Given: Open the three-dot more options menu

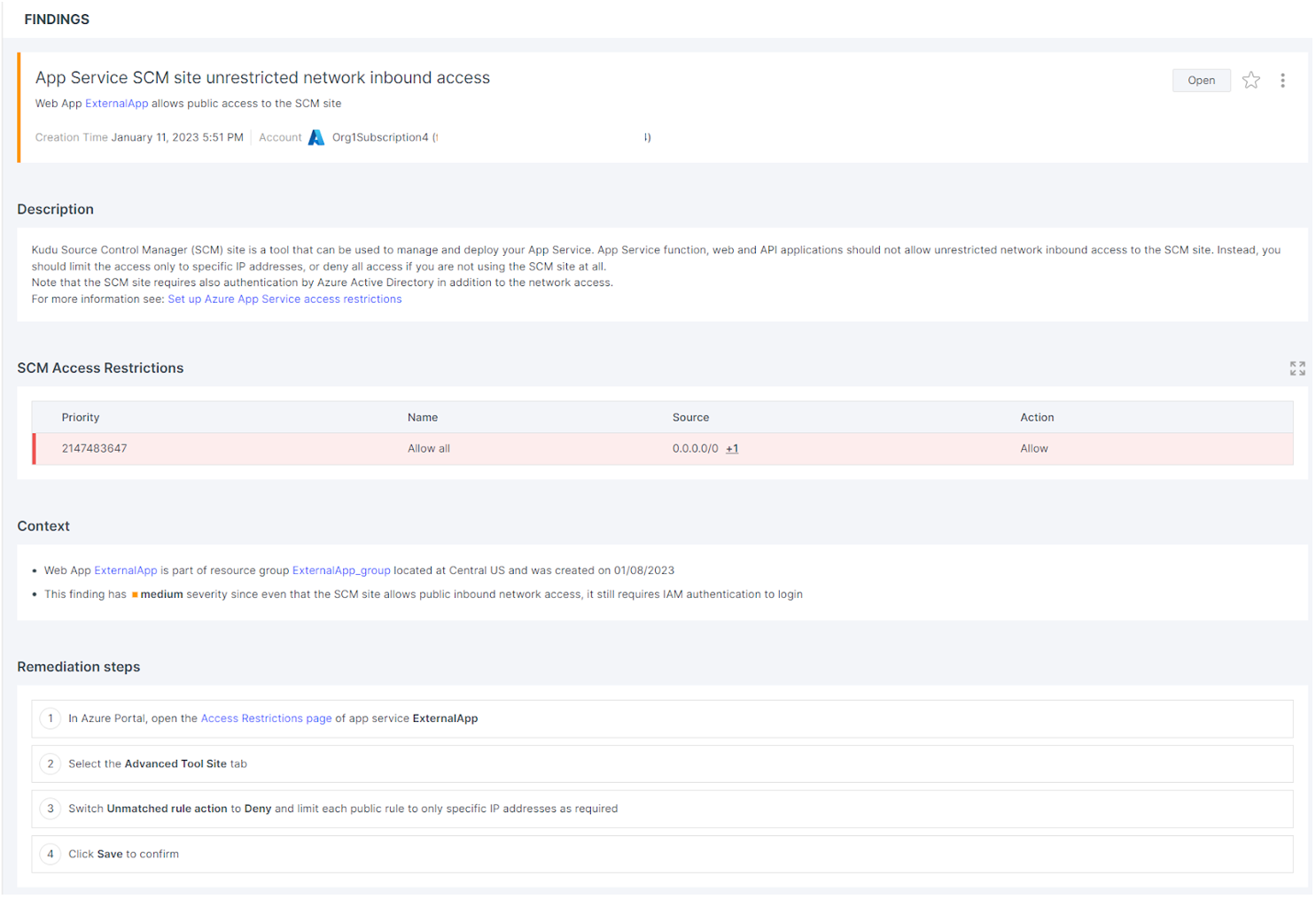Looking at the screenshot, I should point(1282,81).
